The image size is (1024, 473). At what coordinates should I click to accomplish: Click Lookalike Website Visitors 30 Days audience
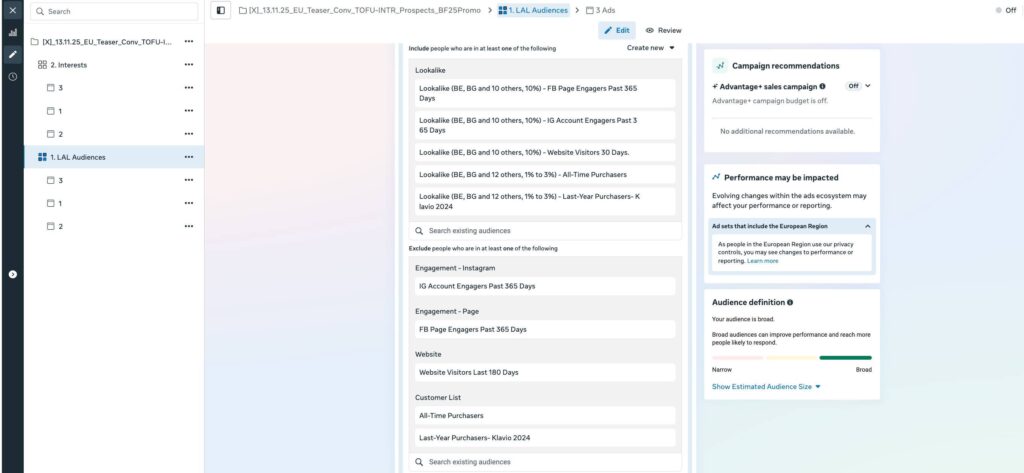pos(545,152)
